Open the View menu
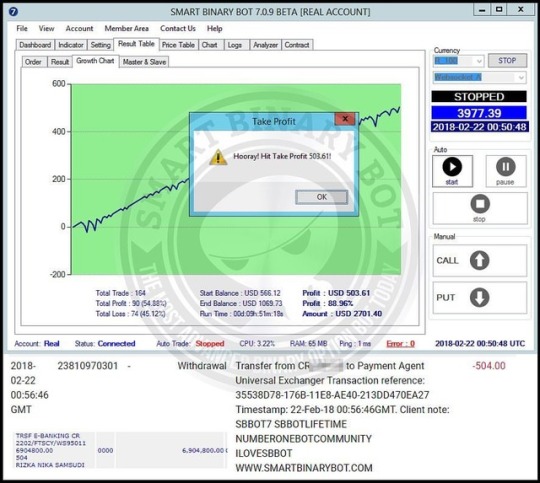 point(46,28)
